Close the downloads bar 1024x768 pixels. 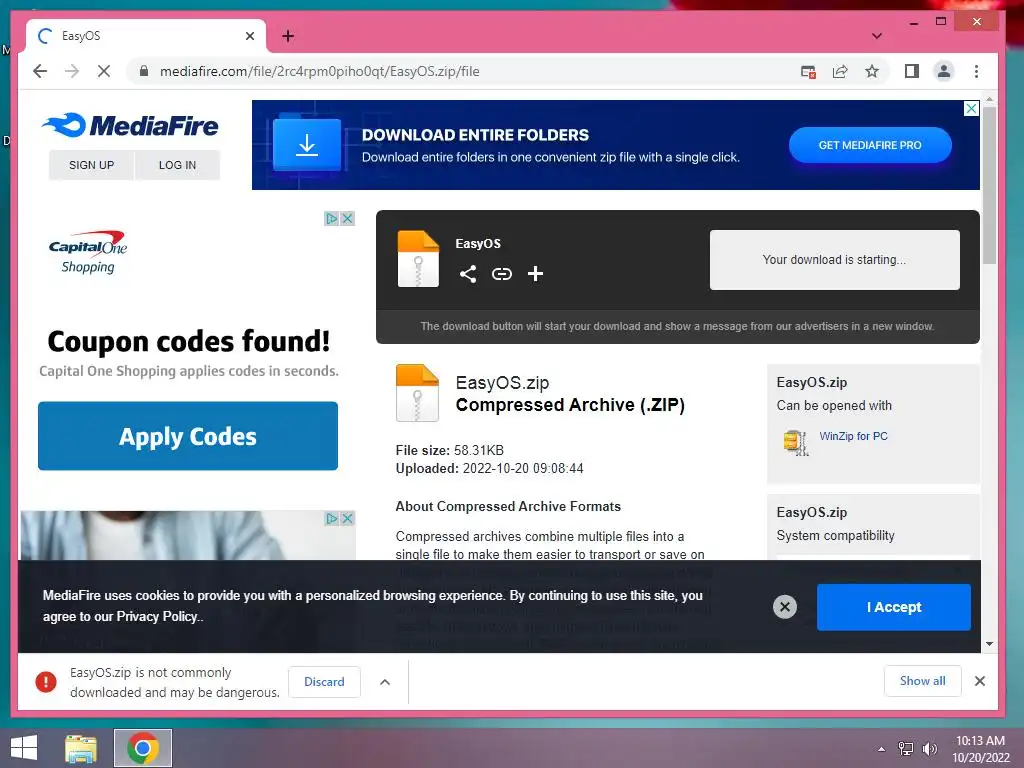(980, 681)
